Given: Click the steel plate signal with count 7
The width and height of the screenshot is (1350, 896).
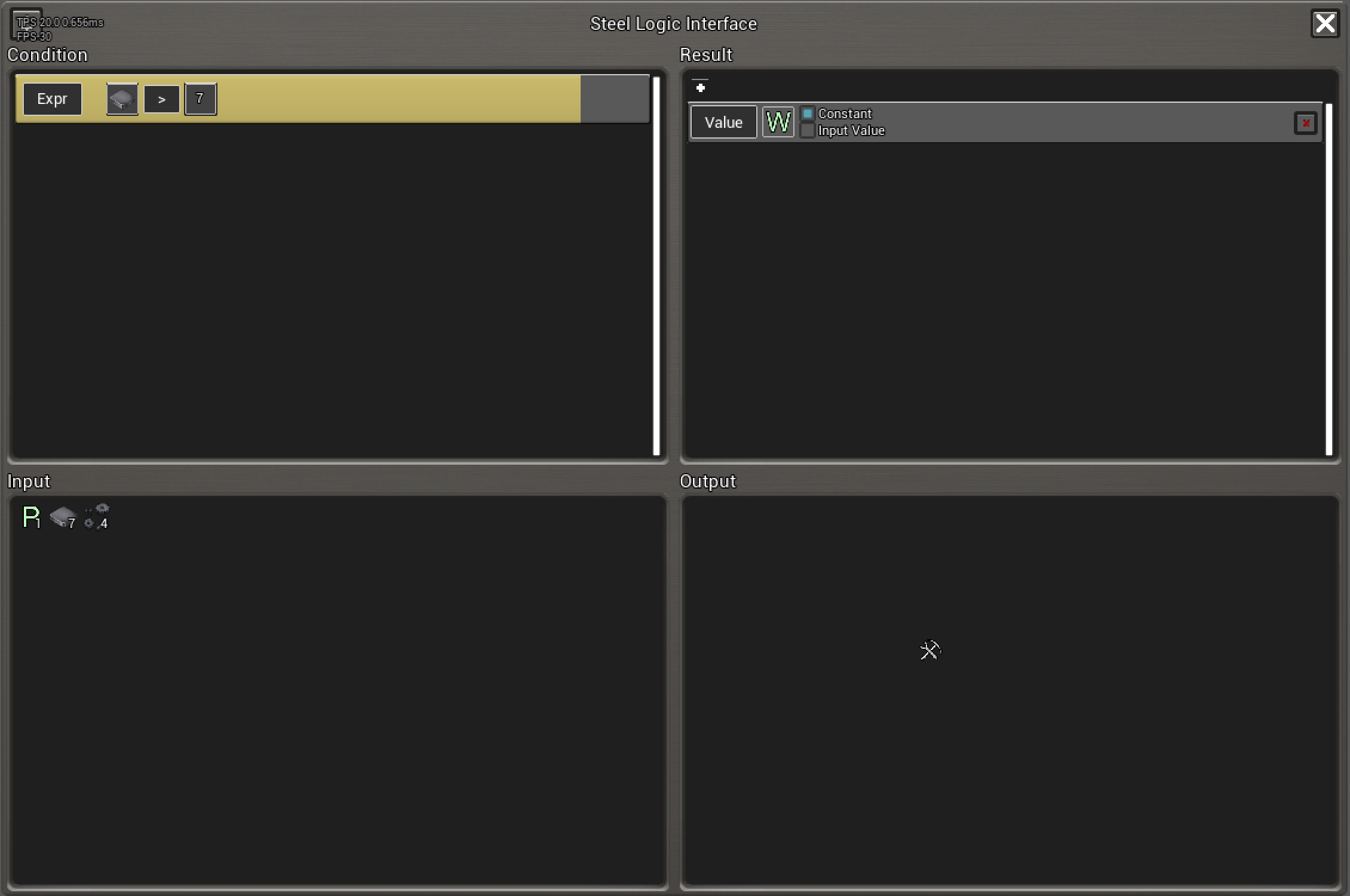Looking at the screenshot, I should click(63, 517).
